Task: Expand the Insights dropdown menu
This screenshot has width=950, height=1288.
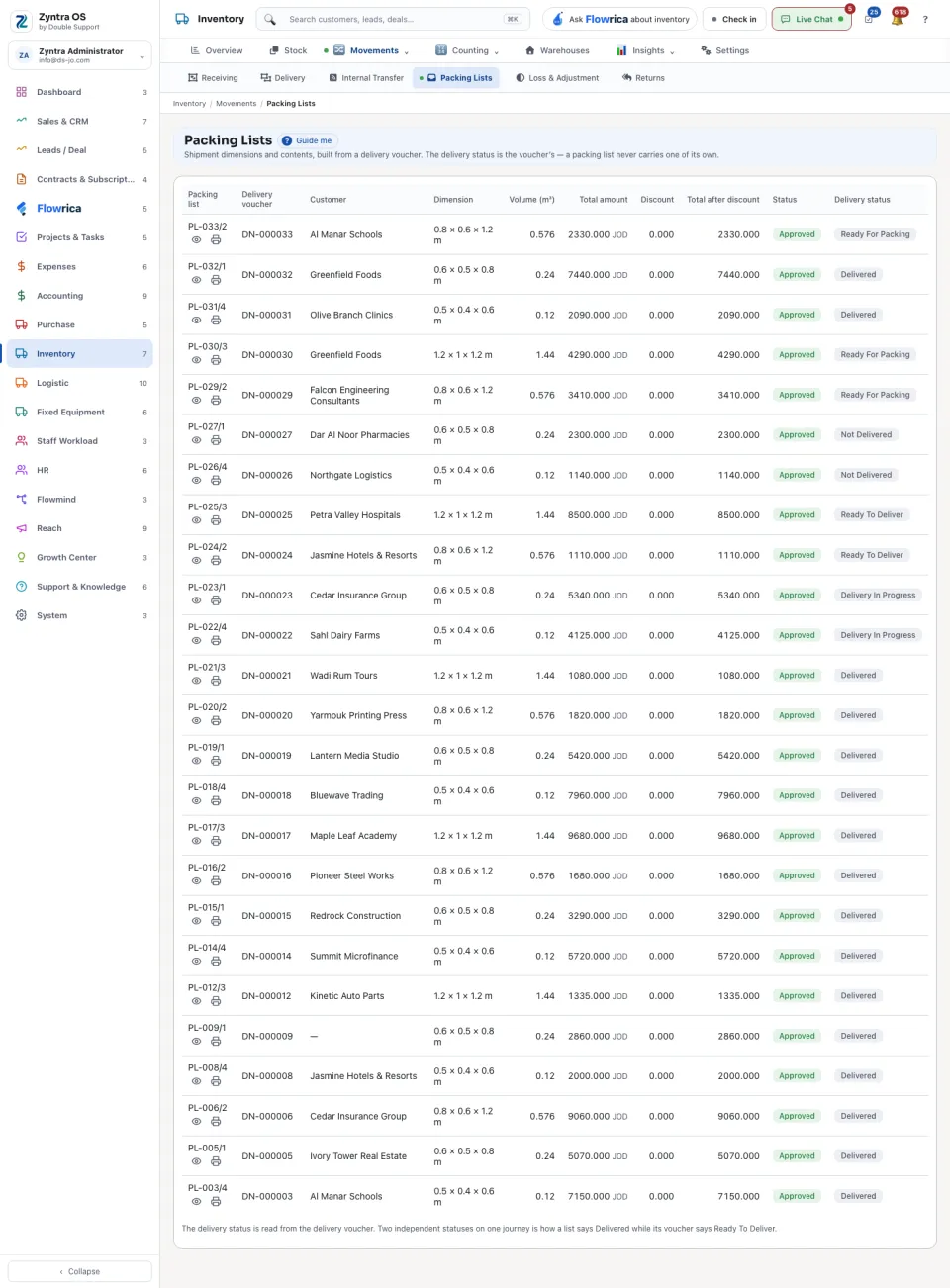Action: pos(645,50)
